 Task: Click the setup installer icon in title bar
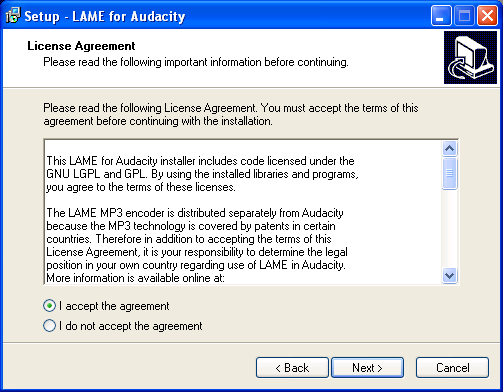coord(13,15)
